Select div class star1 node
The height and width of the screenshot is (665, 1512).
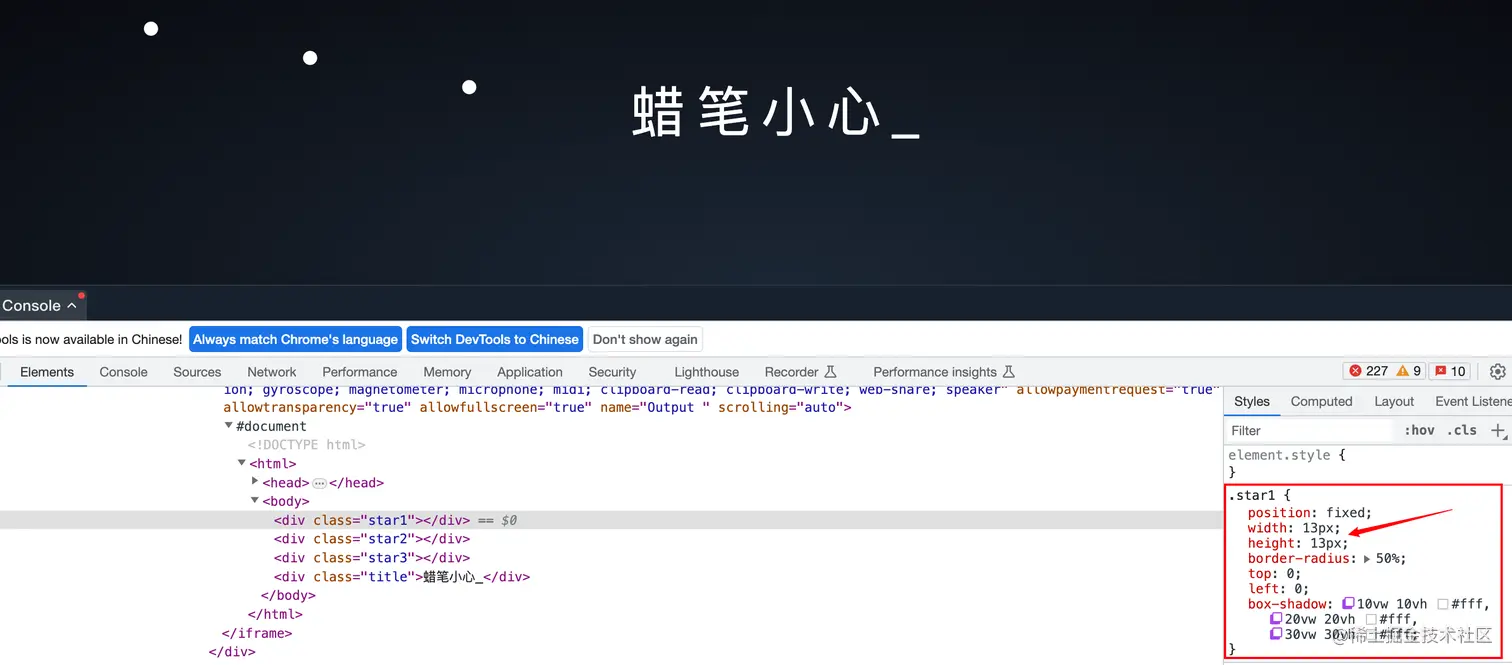point(372,520)
